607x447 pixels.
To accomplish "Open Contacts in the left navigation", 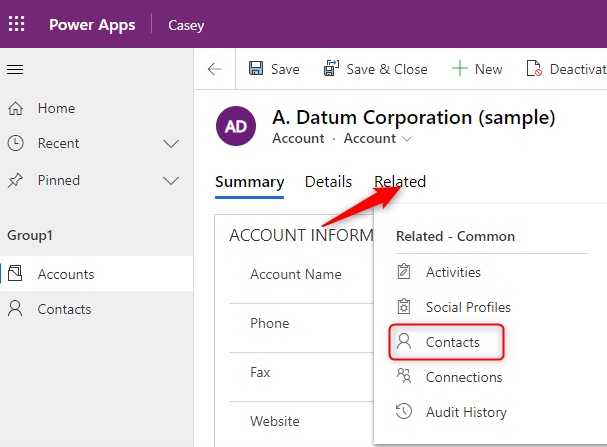I will point(64,309).
